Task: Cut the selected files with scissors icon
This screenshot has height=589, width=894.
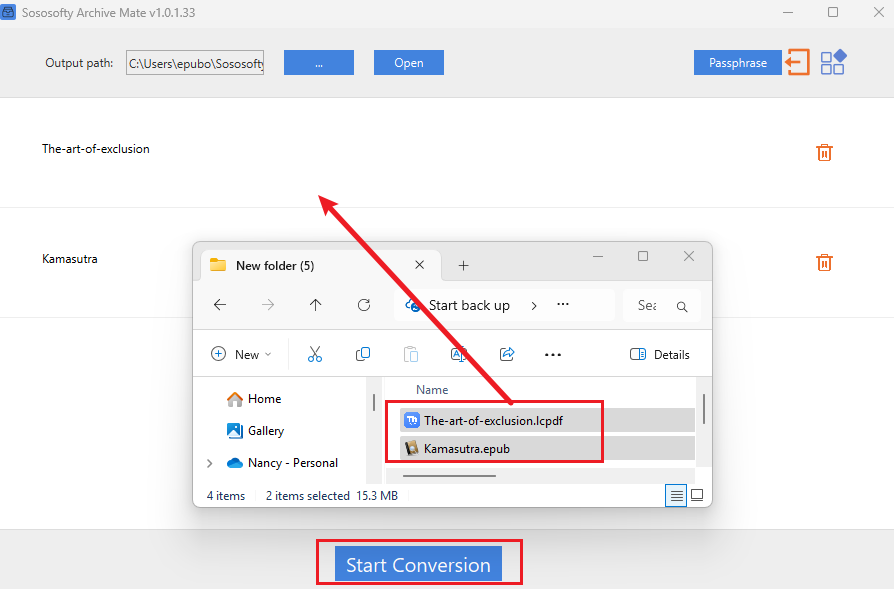Action: [315, 354]
